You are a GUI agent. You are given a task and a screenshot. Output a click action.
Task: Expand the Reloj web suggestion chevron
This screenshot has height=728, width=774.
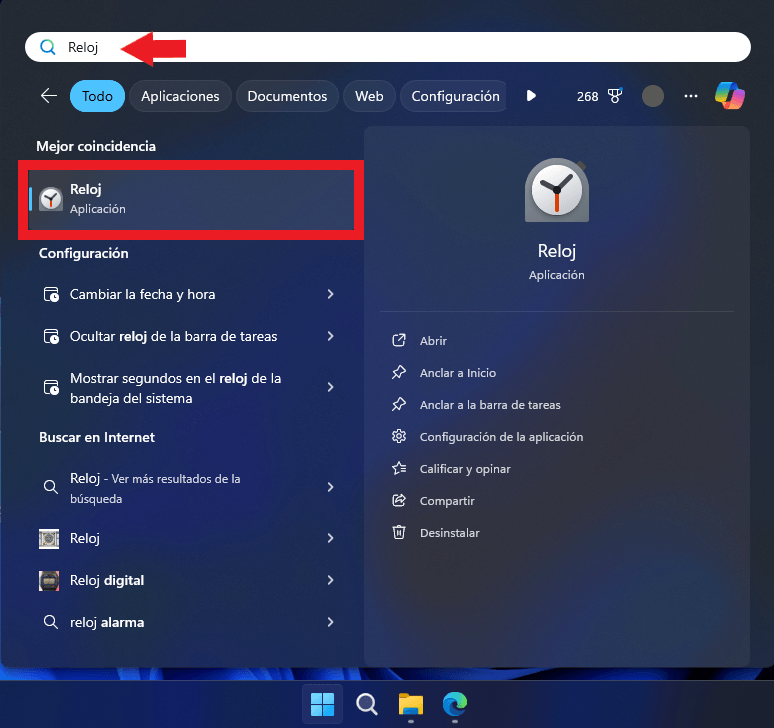tap(330, 538)
